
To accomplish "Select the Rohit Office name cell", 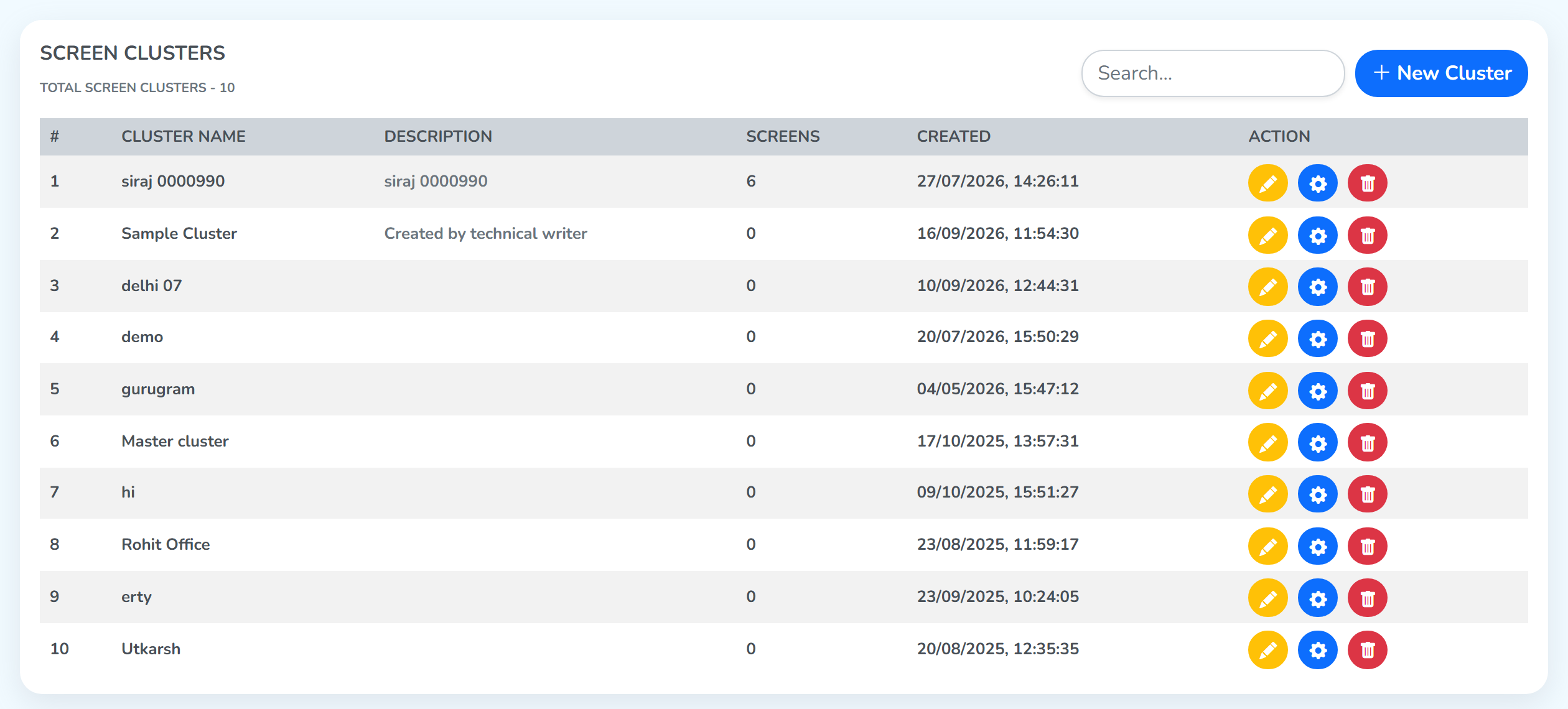I will click(166, 544).
